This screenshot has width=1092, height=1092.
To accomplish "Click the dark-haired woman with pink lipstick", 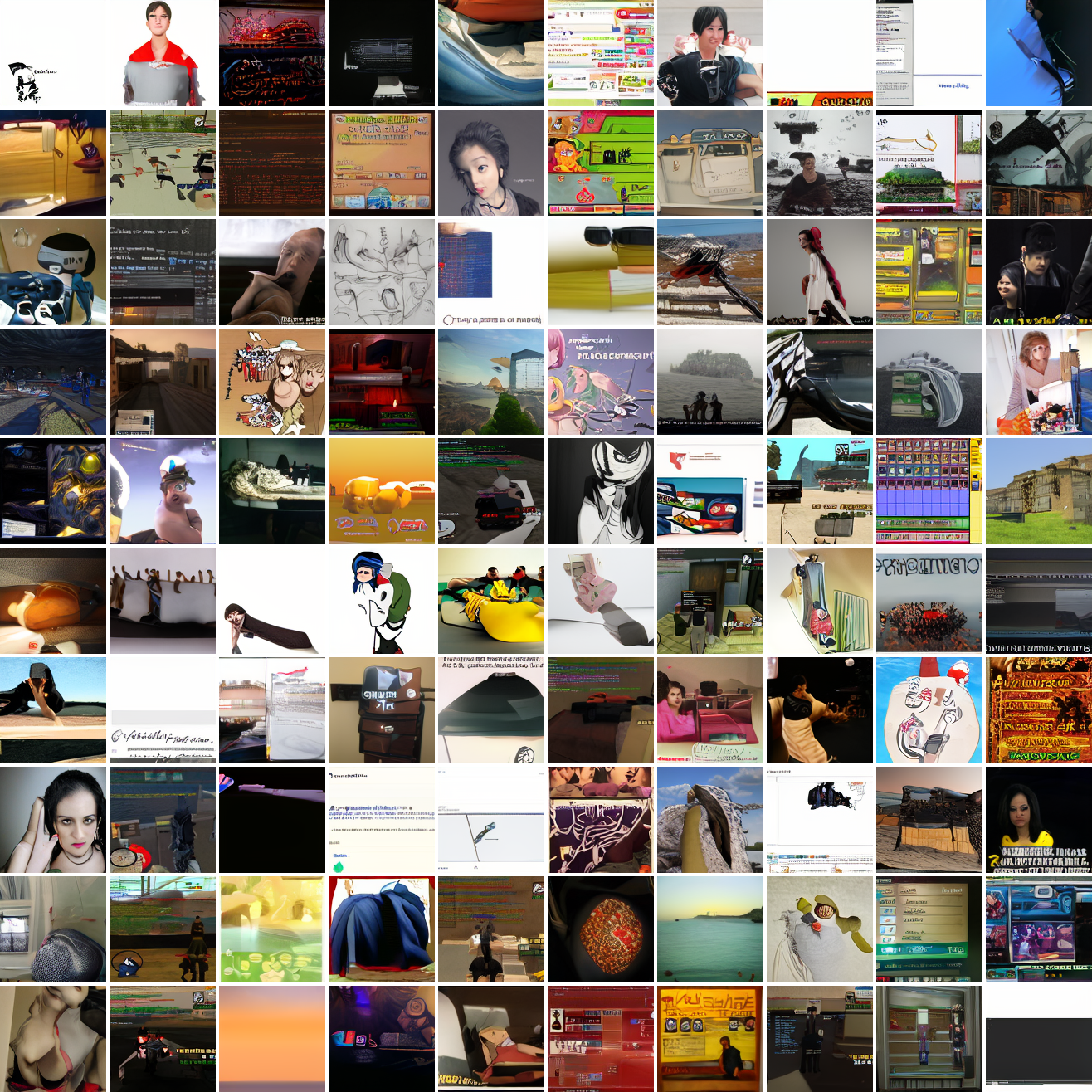I will point(53,820).
